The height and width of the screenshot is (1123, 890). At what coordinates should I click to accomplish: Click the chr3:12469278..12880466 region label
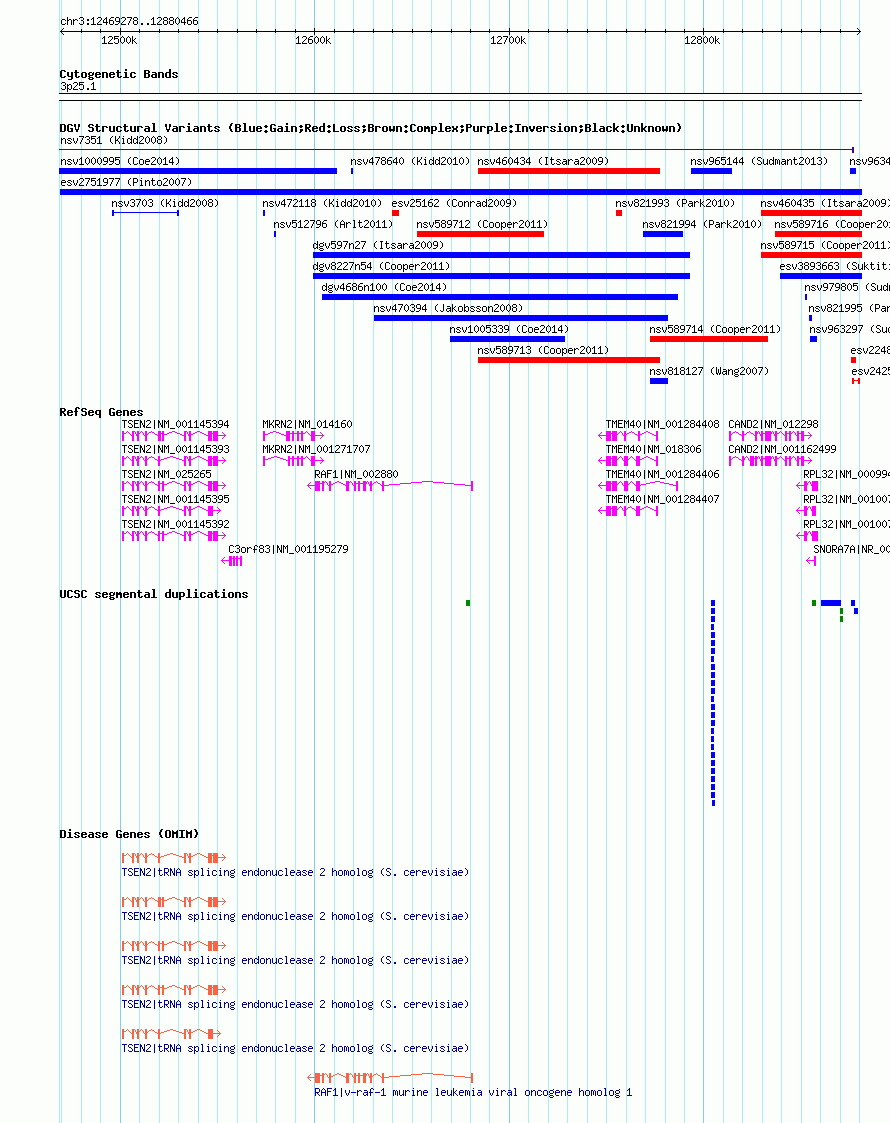point(130,21)
